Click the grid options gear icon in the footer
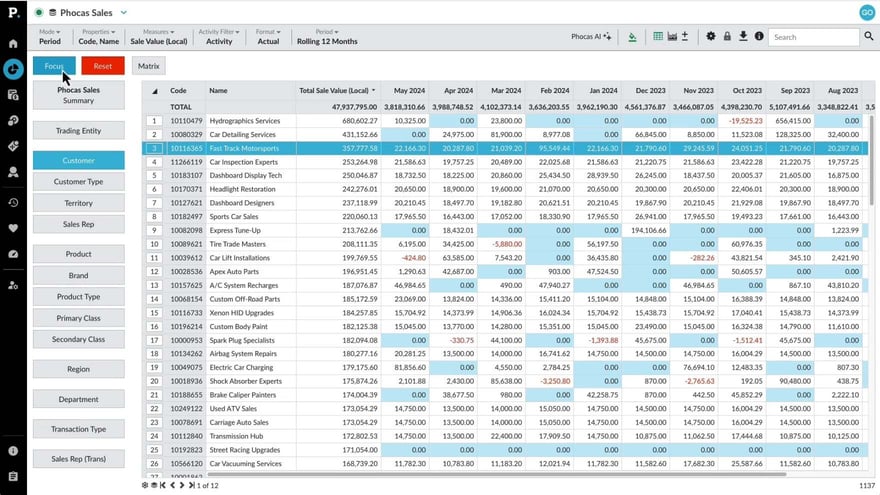This screenshot has height=495, width=880. point(145,485)
